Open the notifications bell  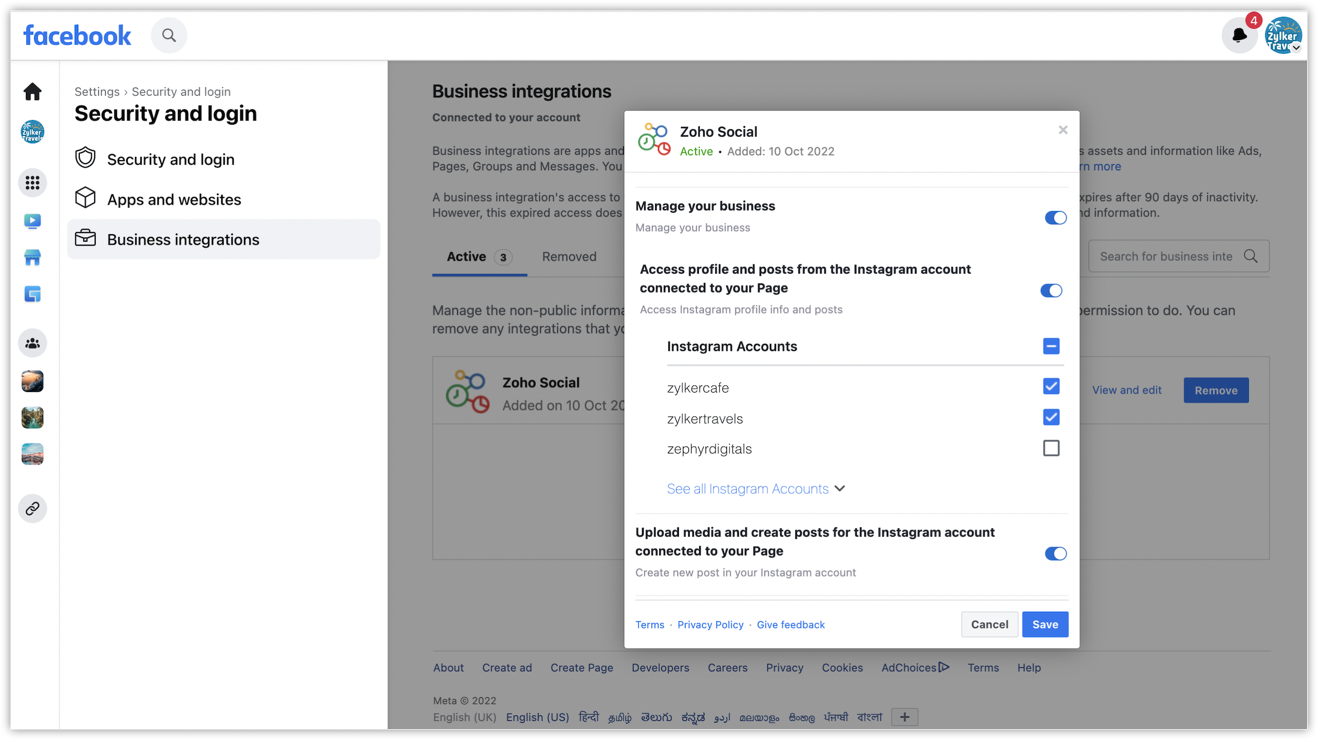pos(1239,36)
